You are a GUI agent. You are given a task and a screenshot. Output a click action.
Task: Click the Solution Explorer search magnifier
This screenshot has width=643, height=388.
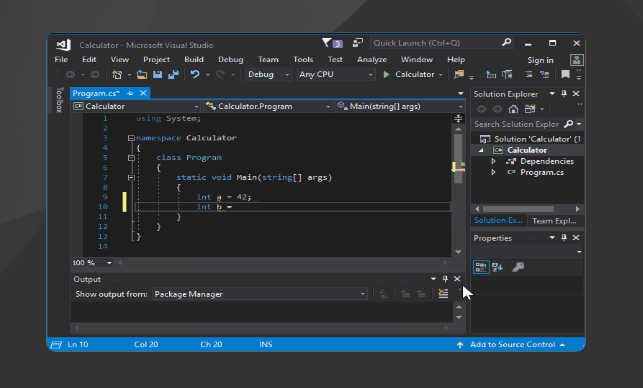click(568, 124)
